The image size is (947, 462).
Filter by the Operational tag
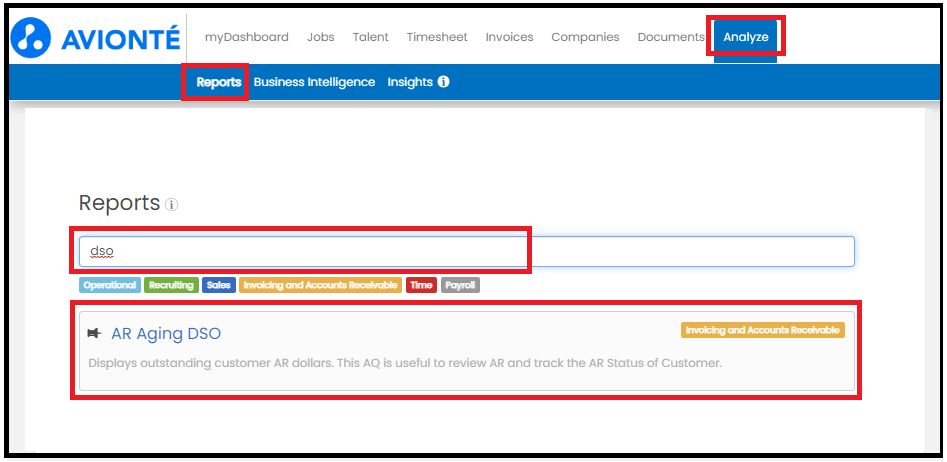click(x=110, y=285)
